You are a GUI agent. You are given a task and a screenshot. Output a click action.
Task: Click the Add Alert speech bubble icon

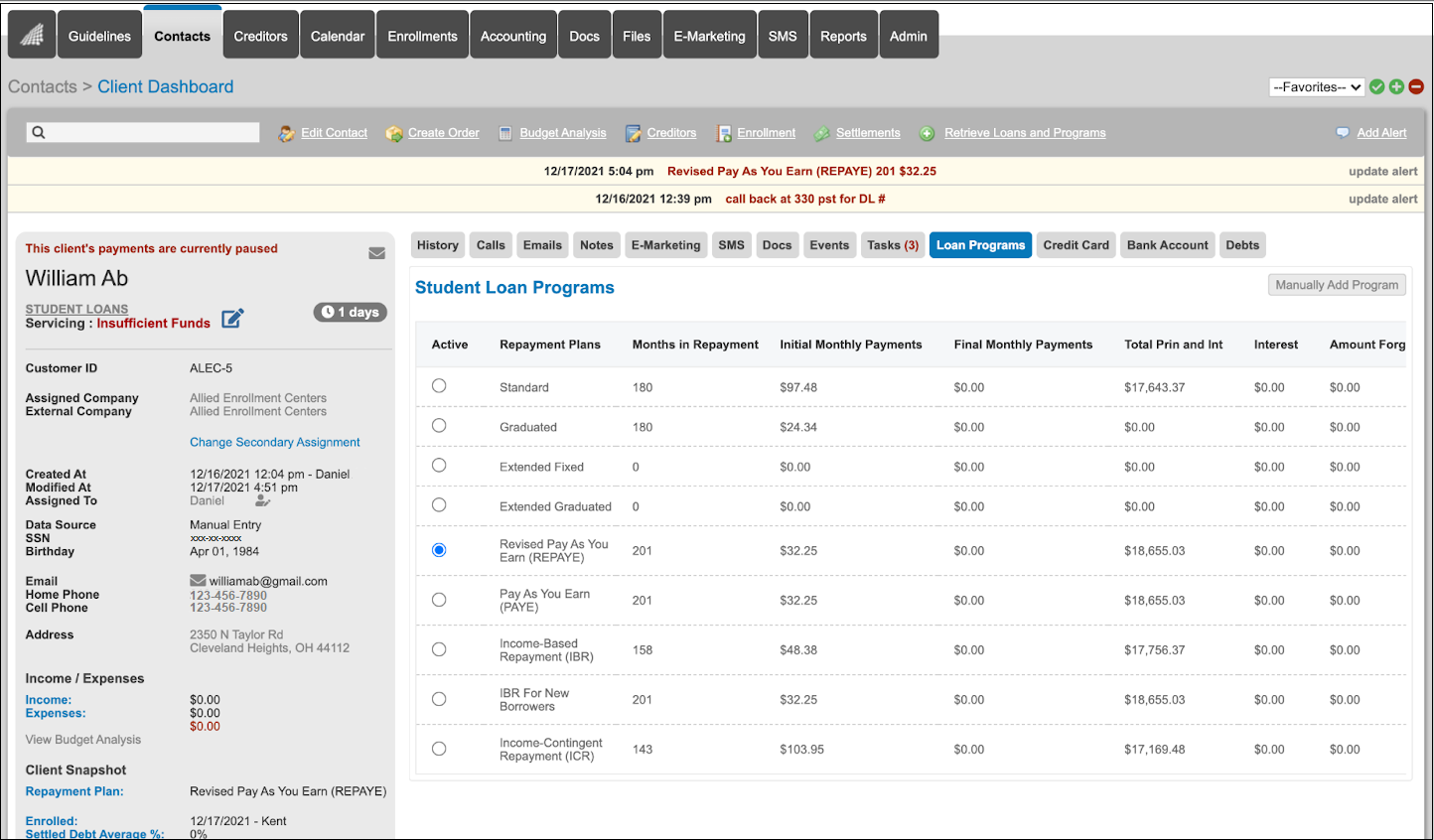(x=1343, y=133)
